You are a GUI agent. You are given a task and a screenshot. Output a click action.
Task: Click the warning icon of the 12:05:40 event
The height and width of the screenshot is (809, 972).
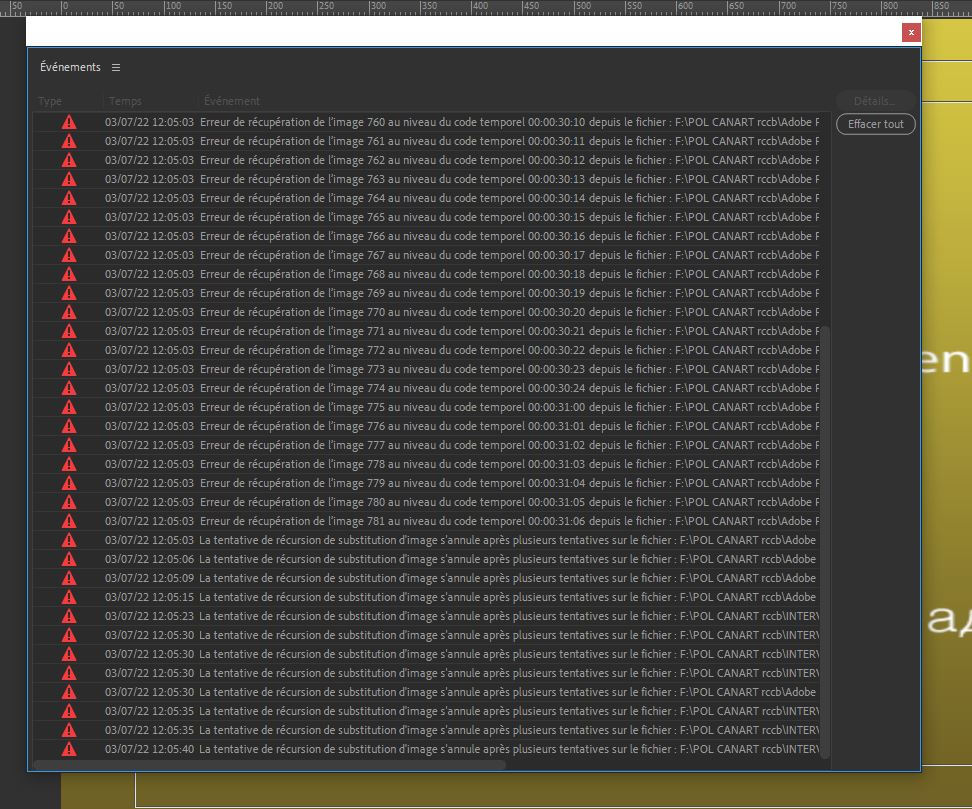pos(69,749)
